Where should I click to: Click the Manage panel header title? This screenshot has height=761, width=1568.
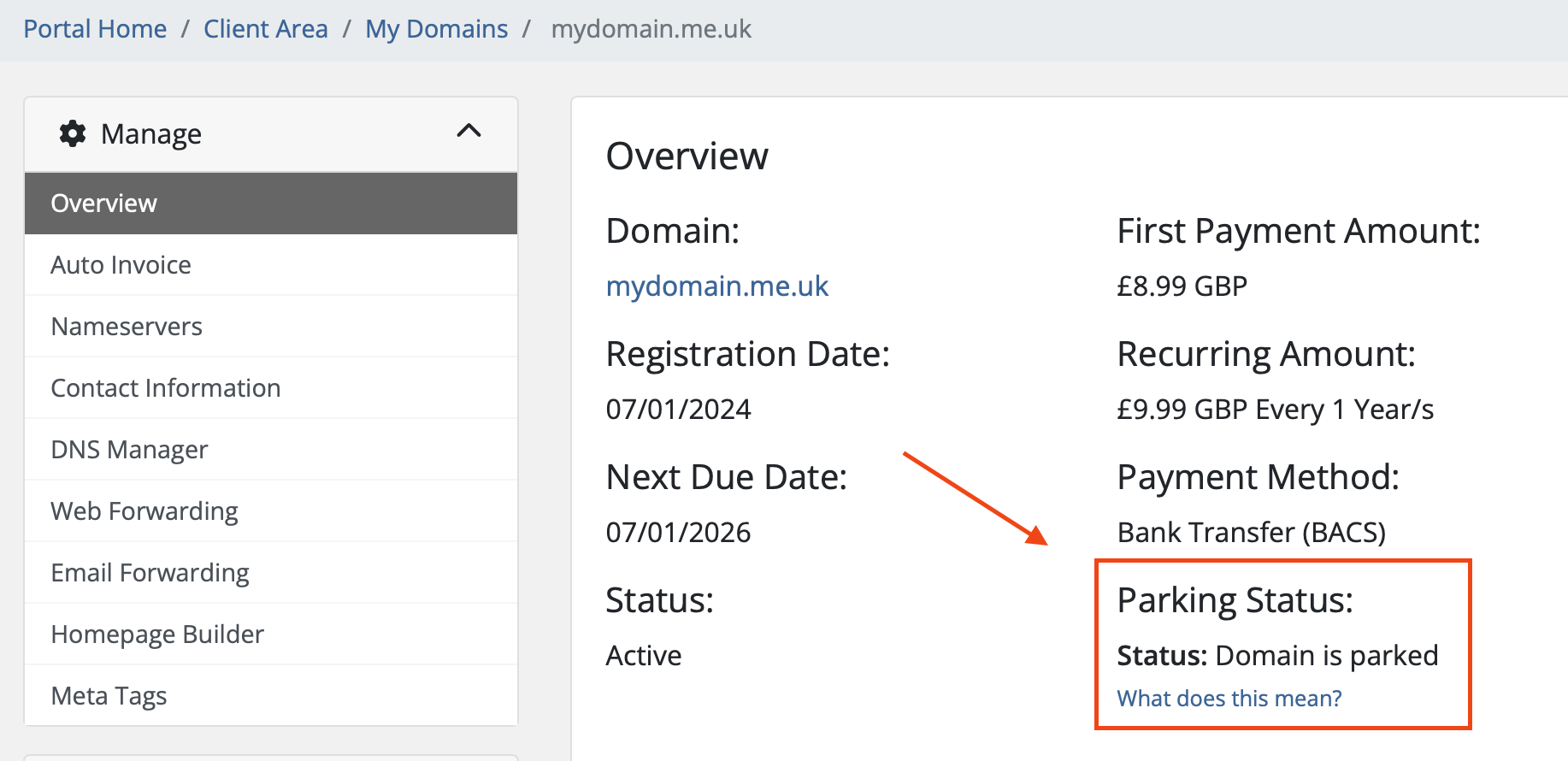tap(151, 134)
